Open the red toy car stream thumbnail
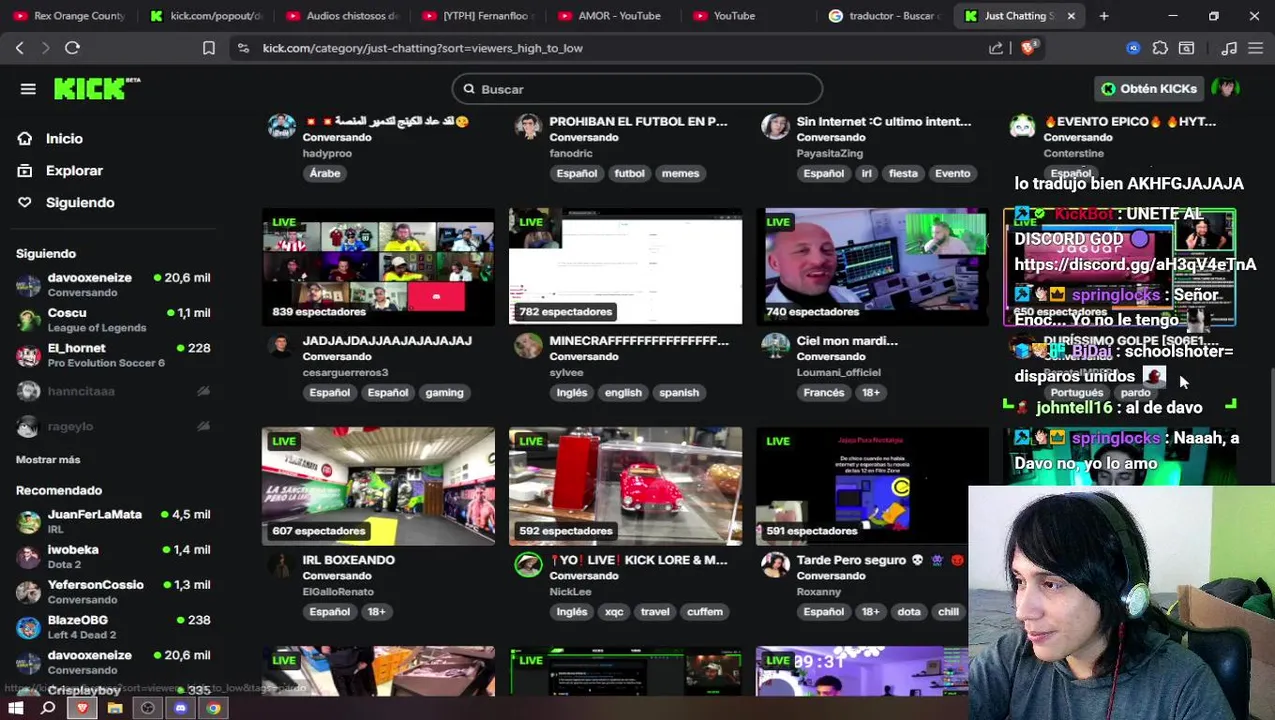 (x=625, y=486)
